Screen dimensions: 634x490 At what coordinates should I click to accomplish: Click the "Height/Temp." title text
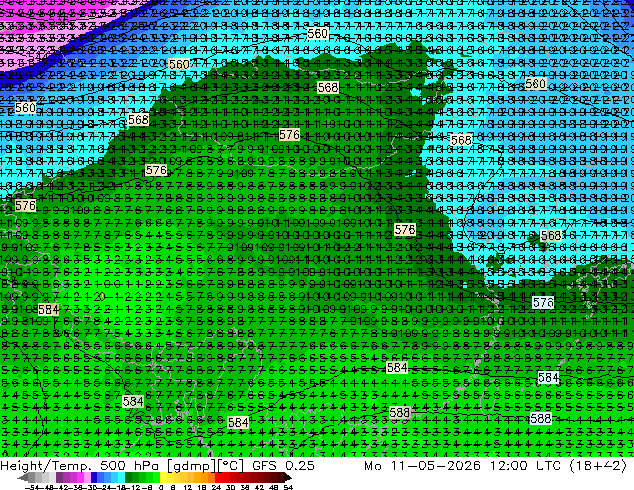pyautogui.click(x=45, y=466)
